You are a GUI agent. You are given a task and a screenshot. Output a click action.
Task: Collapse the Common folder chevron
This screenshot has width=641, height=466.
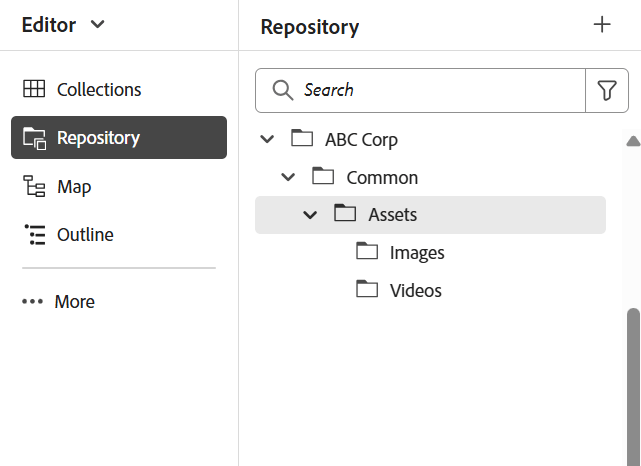[x=289, y=177]
